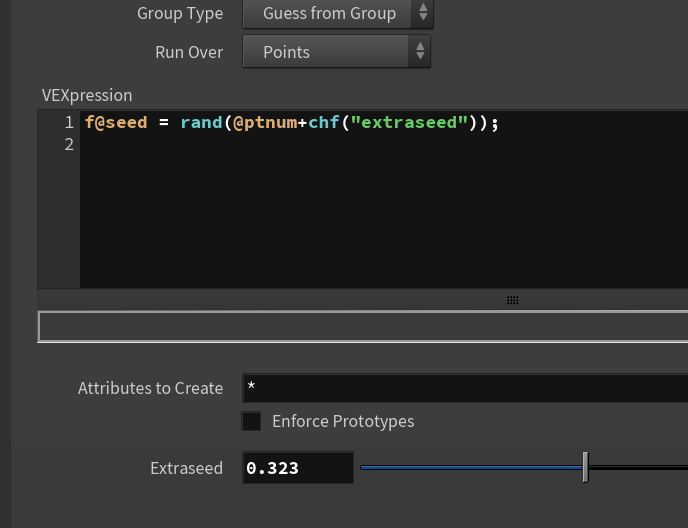Click the Run Over label
Viewport: 688px width, 528px height.
pyautogui.click(x=189, y=52)
